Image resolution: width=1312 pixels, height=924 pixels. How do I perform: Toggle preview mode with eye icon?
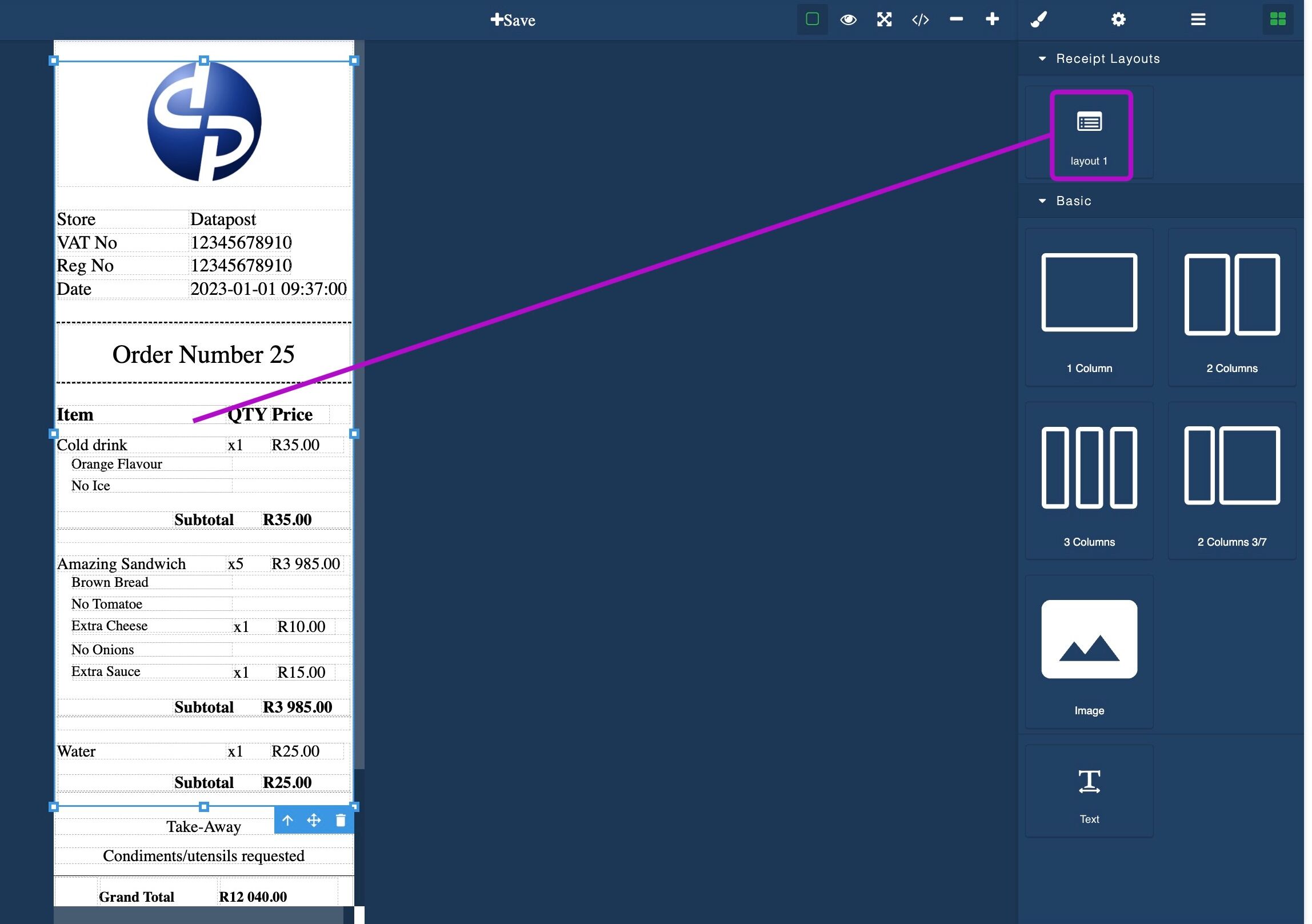point(848,19)
